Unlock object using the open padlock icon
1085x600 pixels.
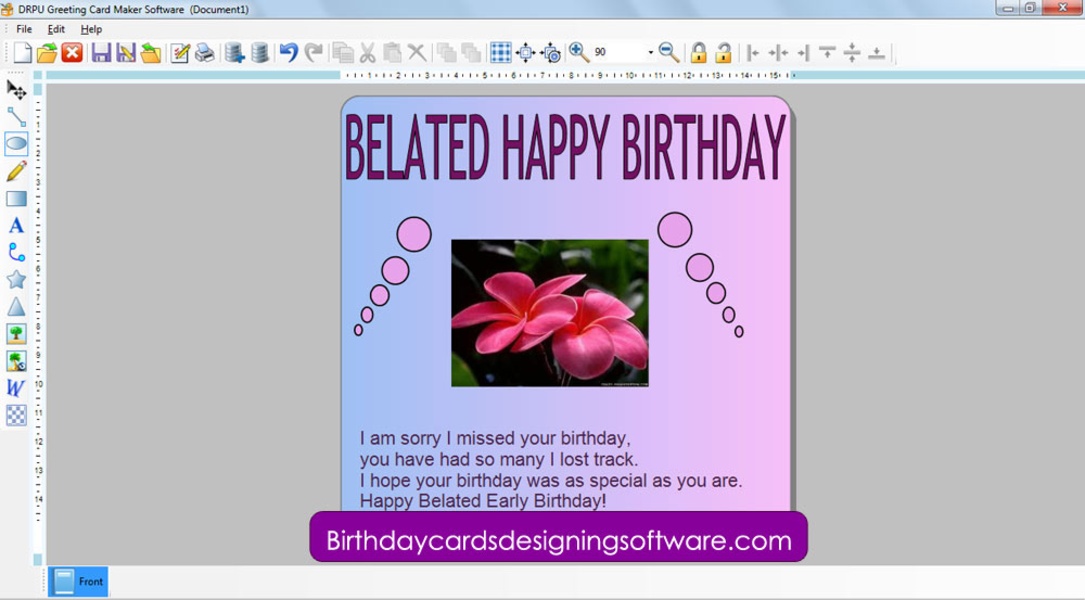point(723,52)
